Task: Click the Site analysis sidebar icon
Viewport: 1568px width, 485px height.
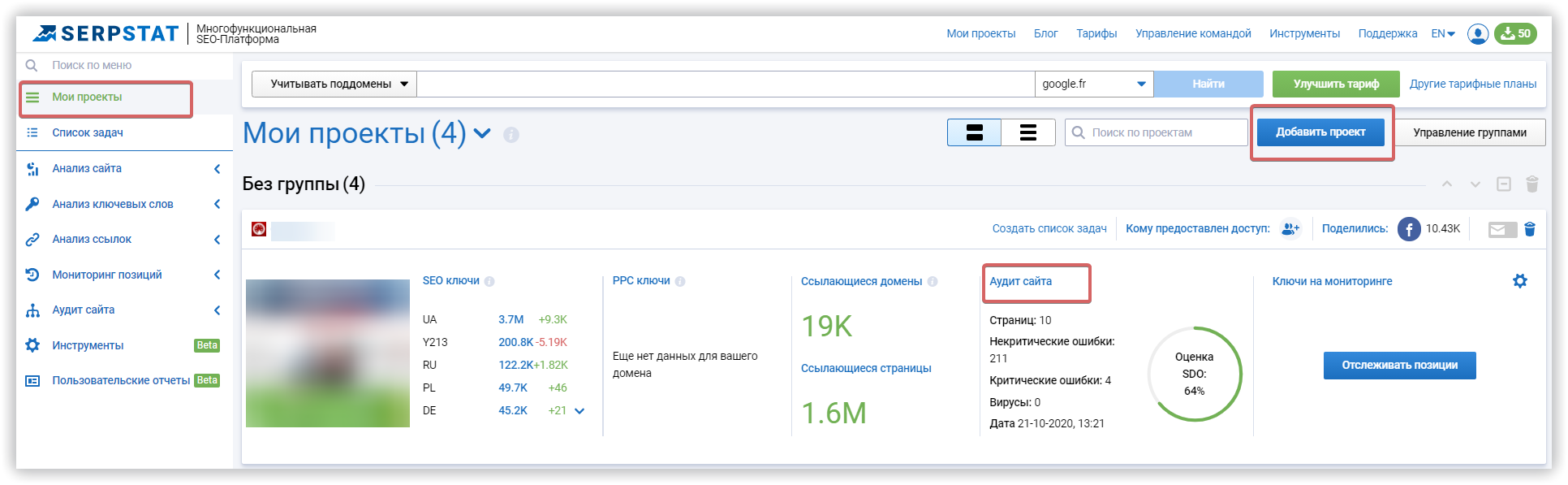Action: click(32, 168)
